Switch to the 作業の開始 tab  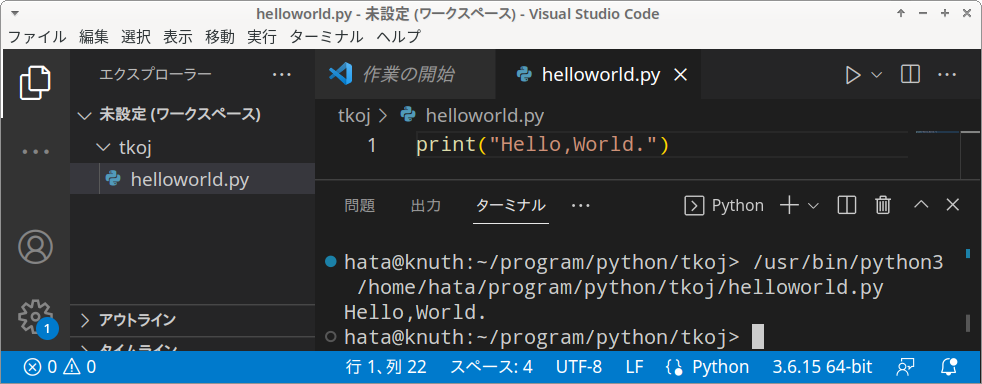coord(405,75)
